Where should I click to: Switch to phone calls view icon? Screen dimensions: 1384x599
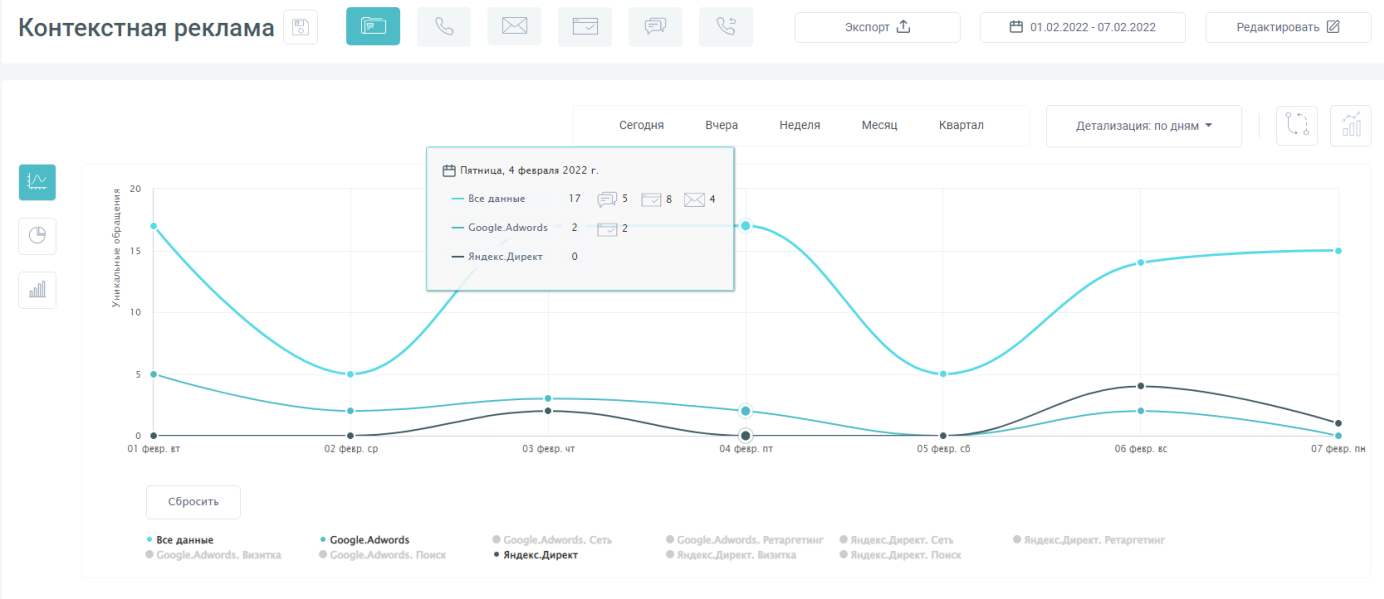[x=444, y=27]
